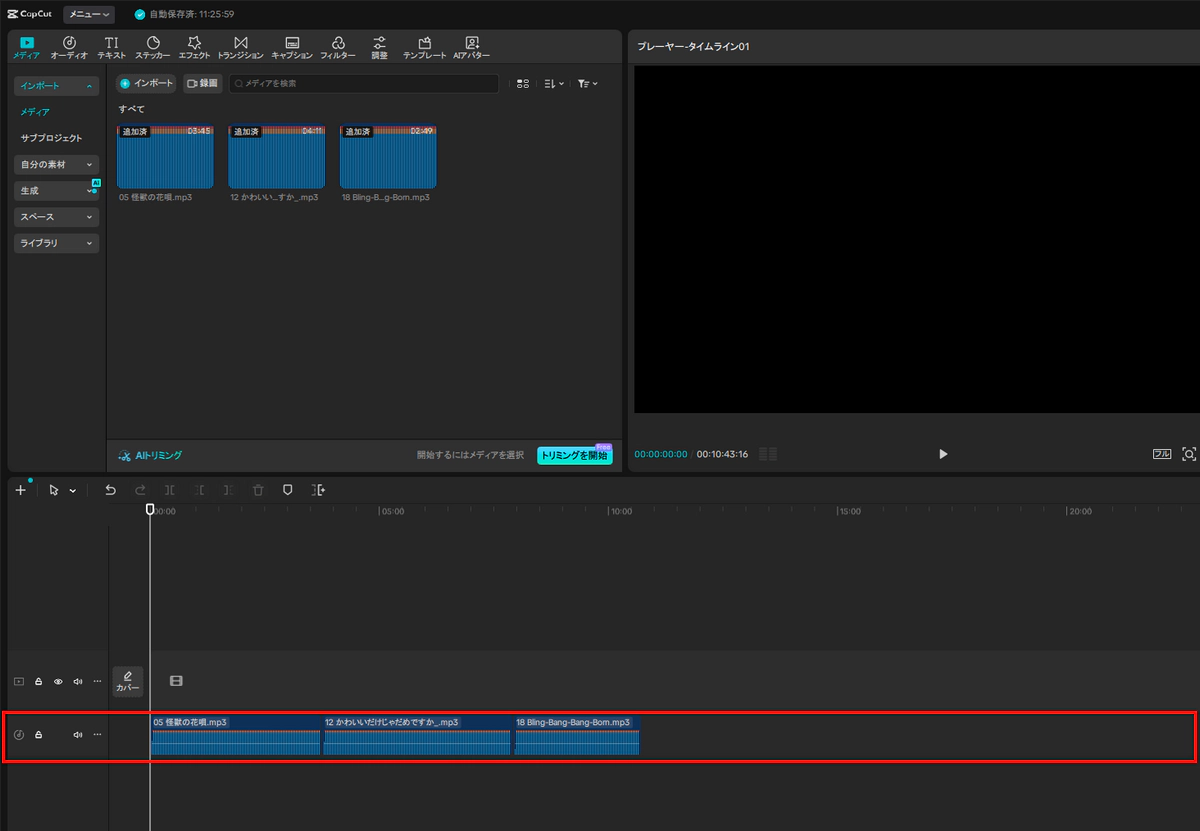
Task: Focus the メディアを検索 search field
Action: coord(364,84)
